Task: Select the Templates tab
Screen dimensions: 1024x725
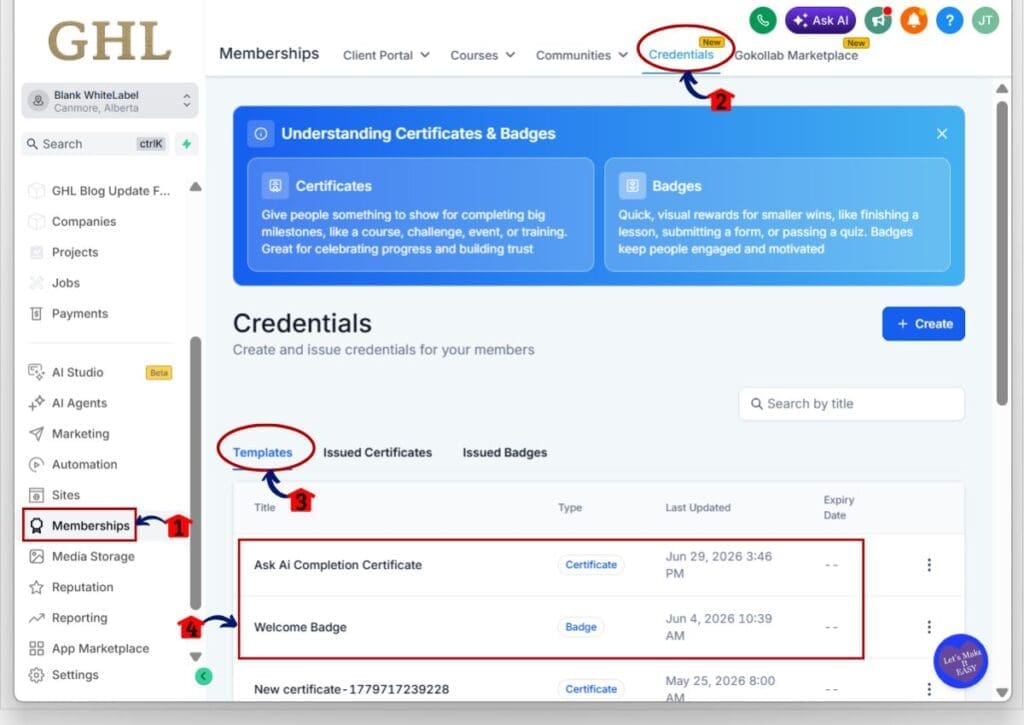Action: pos(263,453)
